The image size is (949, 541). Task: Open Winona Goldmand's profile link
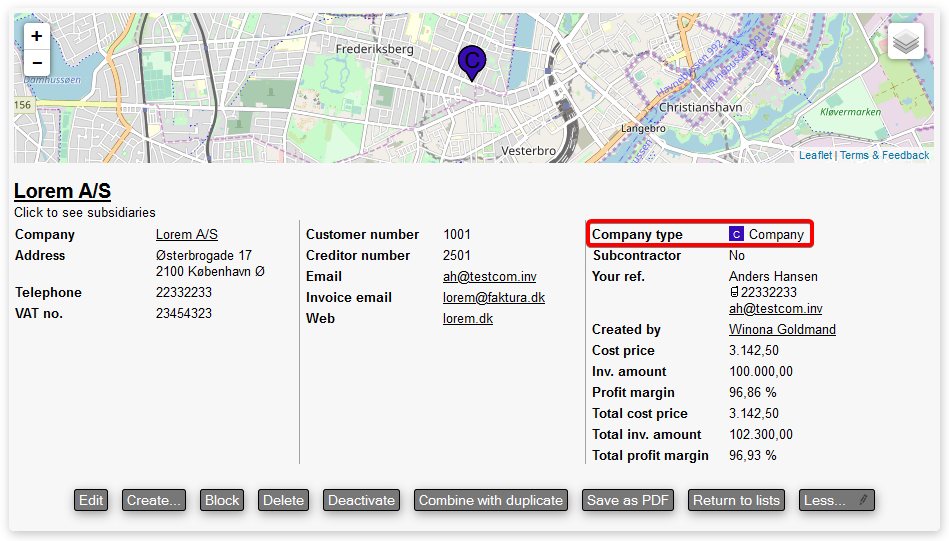[x=782, y=330]
